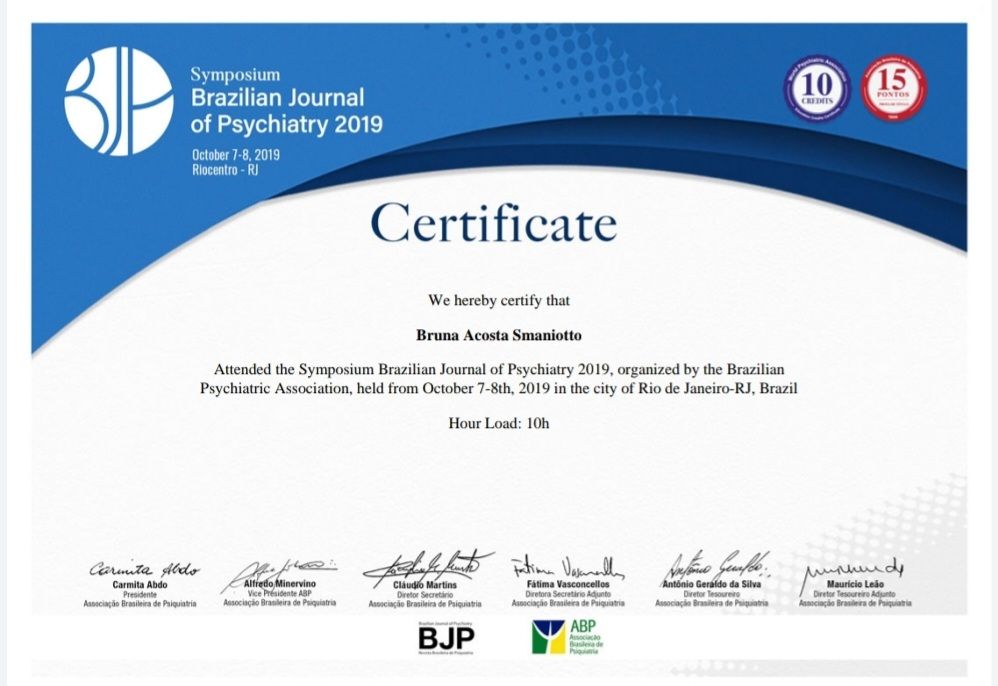Click the We hereby certify that line

point(499,300)
